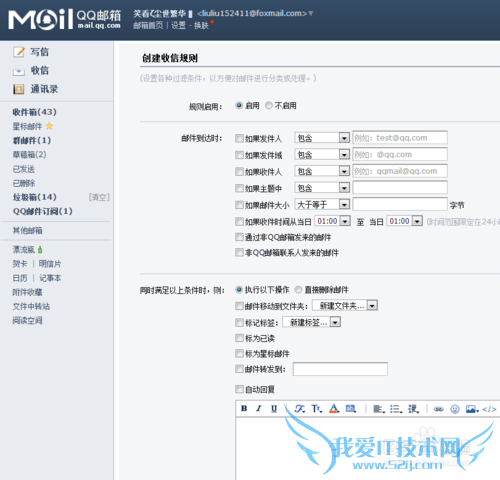
Task: Open the 新建标签 label dropdown
Action: [312, 322]
